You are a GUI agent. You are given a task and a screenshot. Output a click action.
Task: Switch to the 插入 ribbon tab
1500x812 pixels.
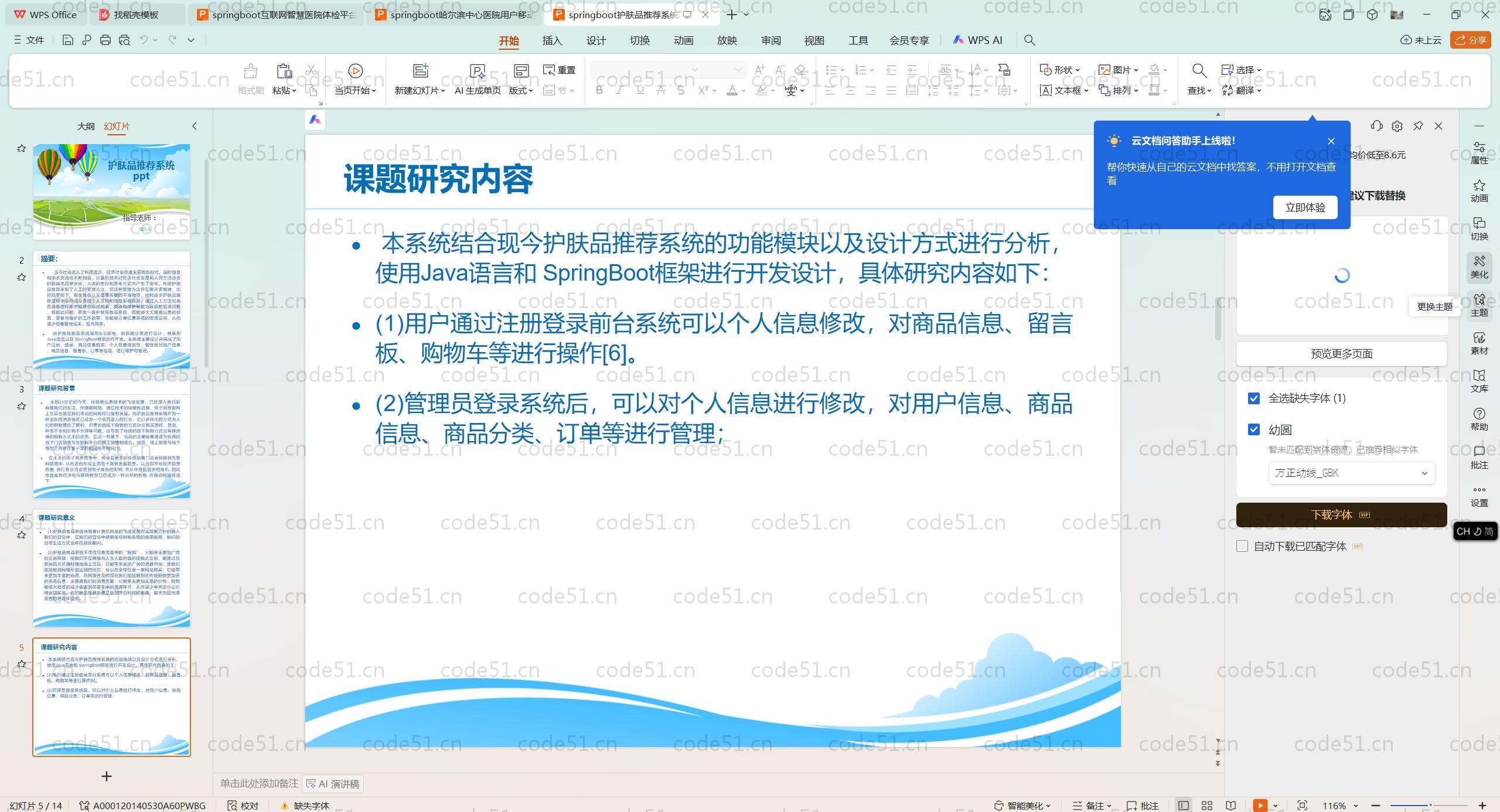point(551,40)
